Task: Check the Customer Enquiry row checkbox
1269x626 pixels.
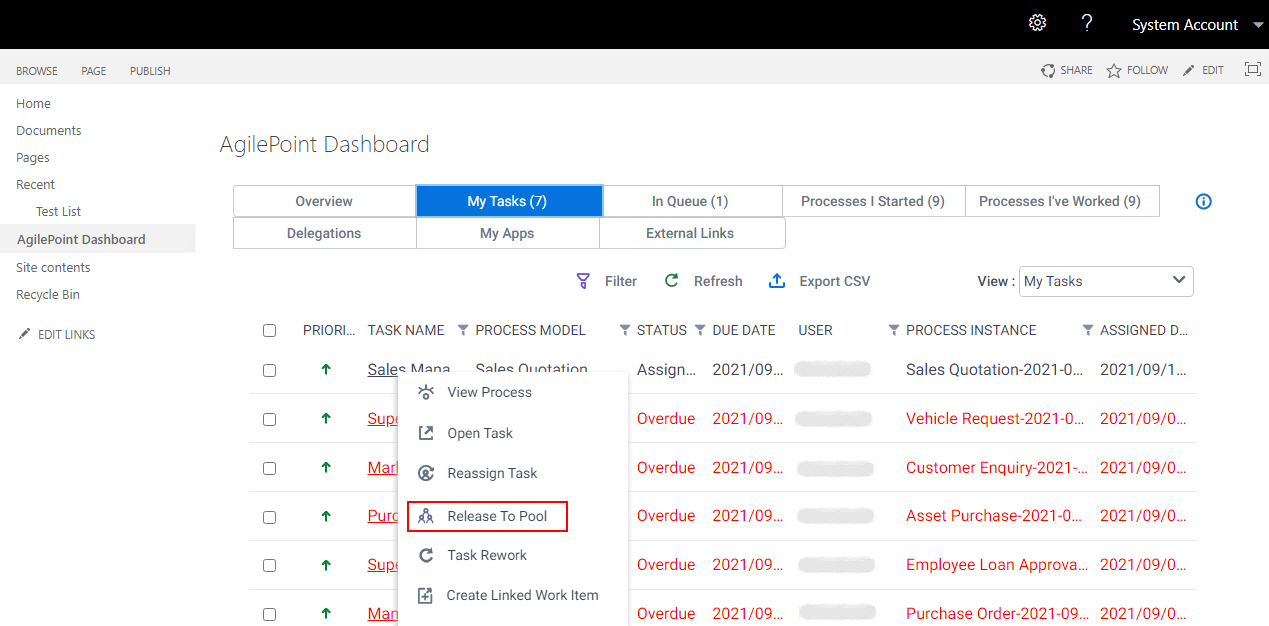Action: coord(269,468)
